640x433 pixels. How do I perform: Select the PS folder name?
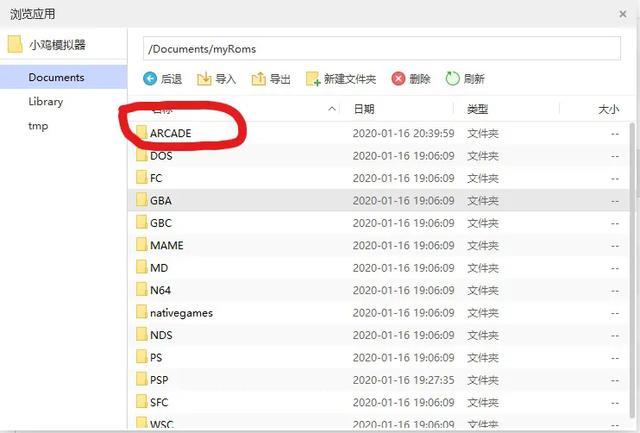[156, 358]
